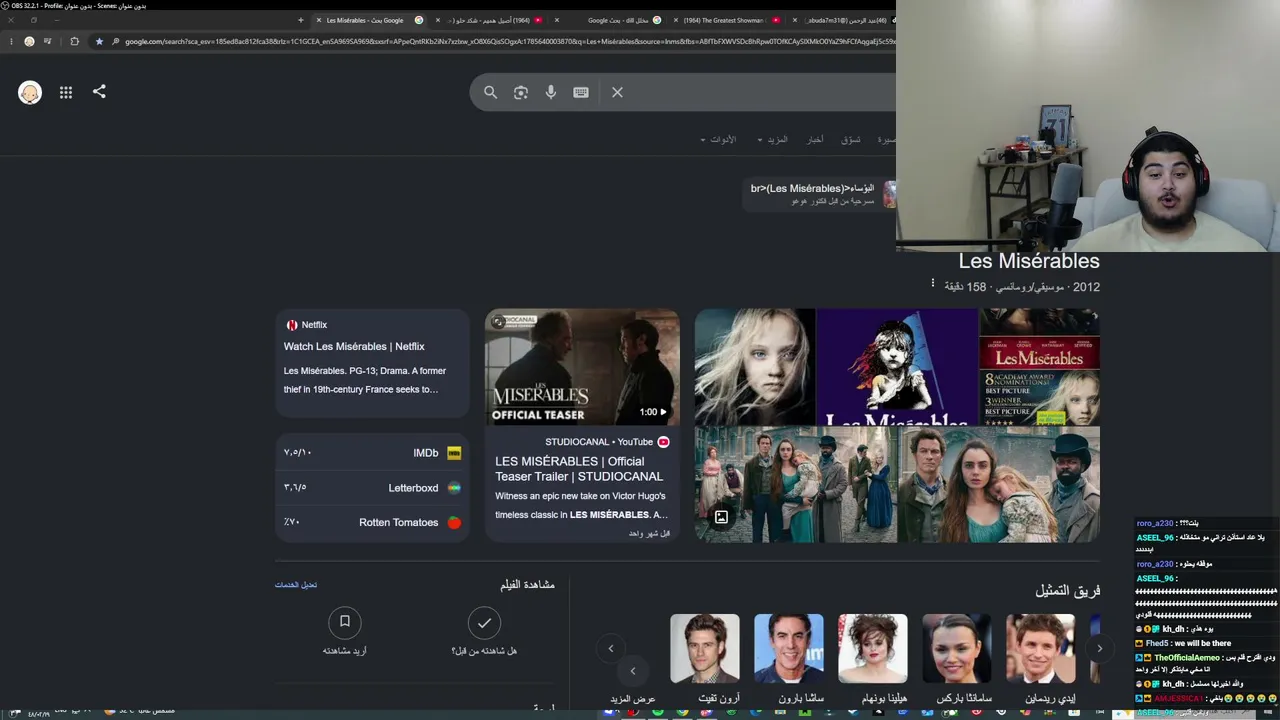Screen dimensions: 1280x720
Task: Open the Academy Award nominations poster image
Action: (1039, 367)
